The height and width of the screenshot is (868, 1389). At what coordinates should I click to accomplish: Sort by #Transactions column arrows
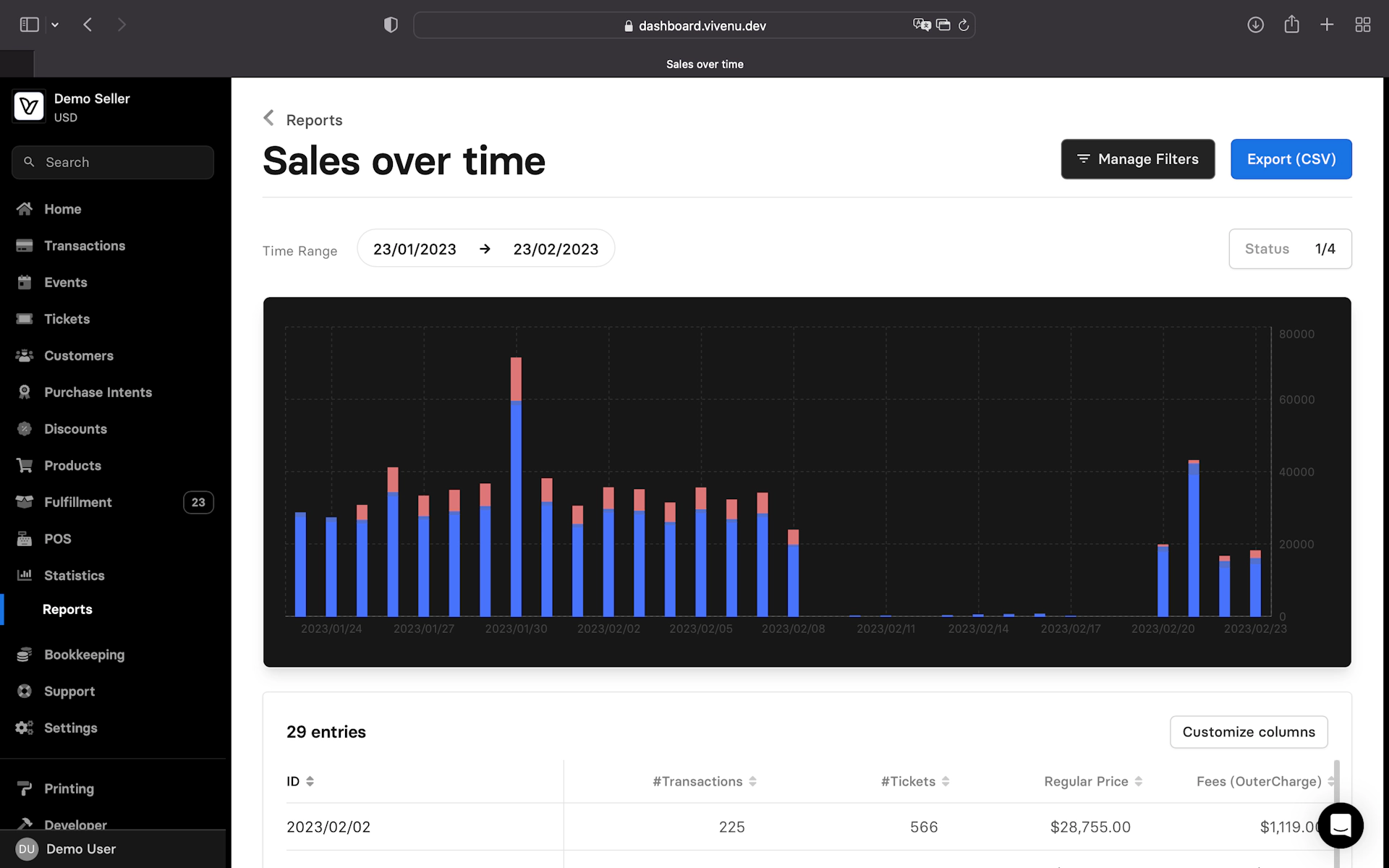click(752, 781)
